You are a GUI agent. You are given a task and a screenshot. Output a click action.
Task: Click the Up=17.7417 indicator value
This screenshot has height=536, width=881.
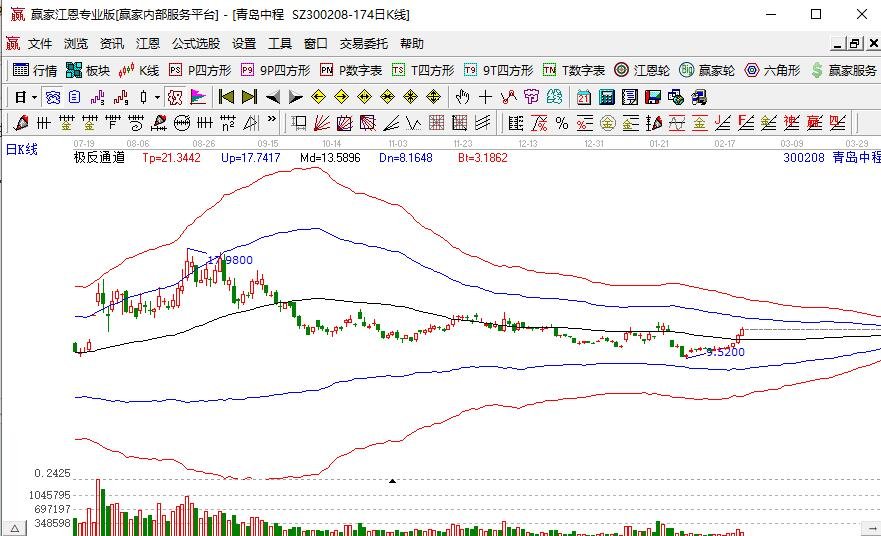tap(251, 158)
